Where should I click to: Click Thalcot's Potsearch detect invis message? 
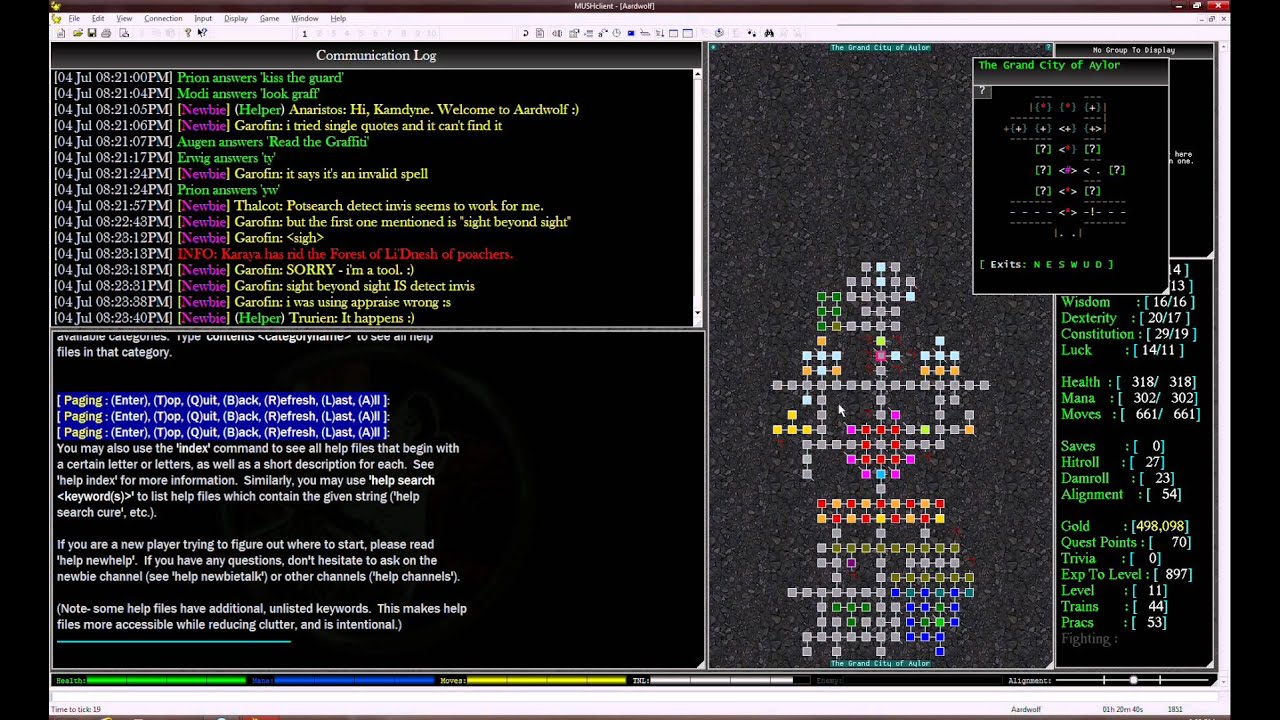pos(299,206)
